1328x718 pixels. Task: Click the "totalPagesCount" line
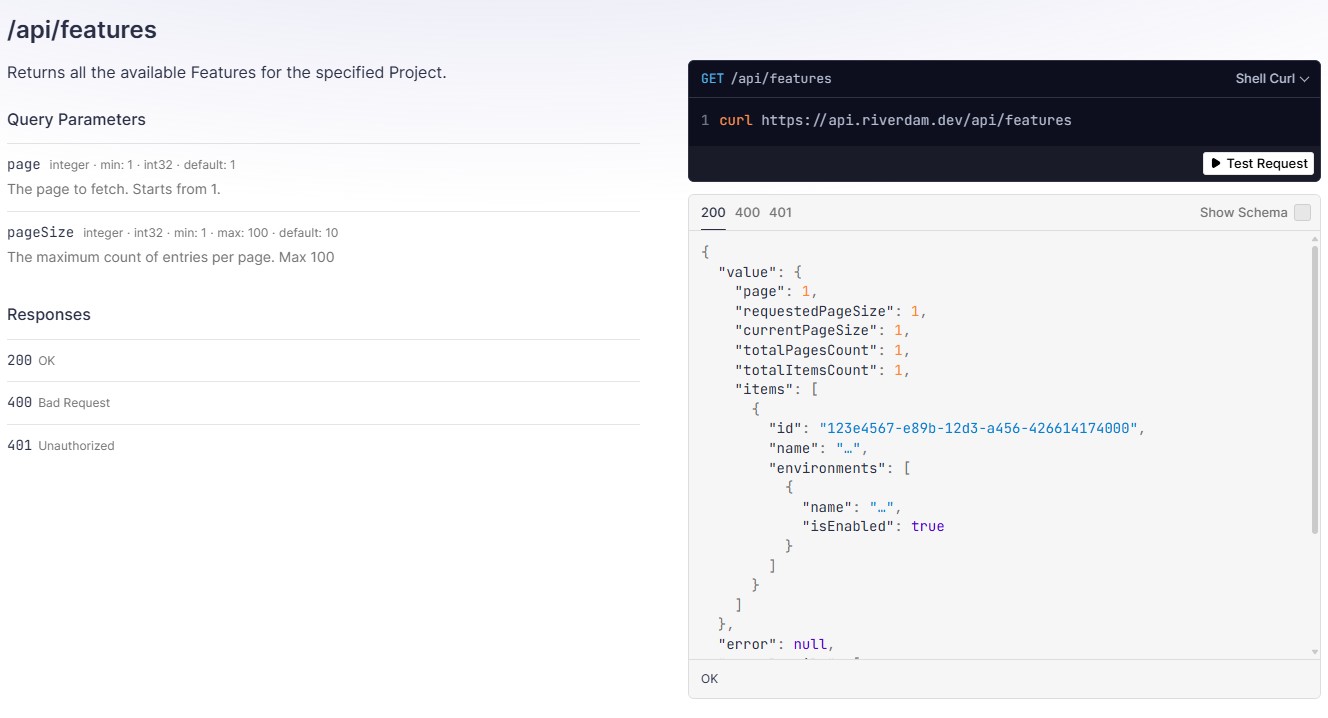[x=822, y=350]
